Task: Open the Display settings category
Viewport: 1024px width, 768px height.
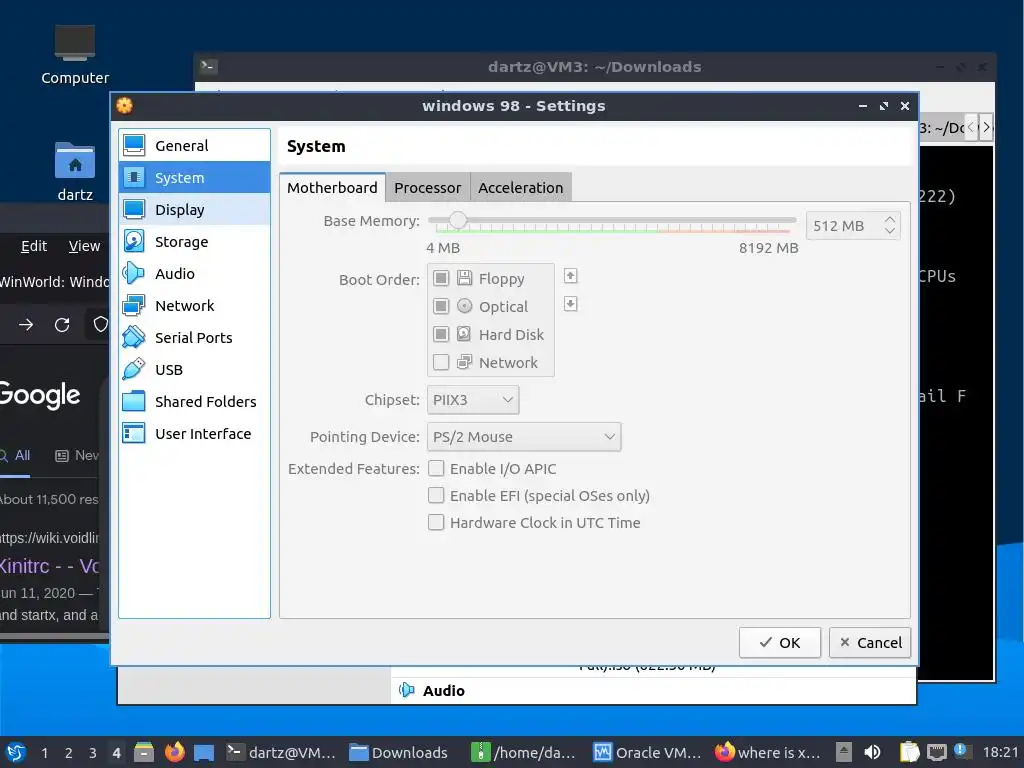Action: (x=194, y=210)
